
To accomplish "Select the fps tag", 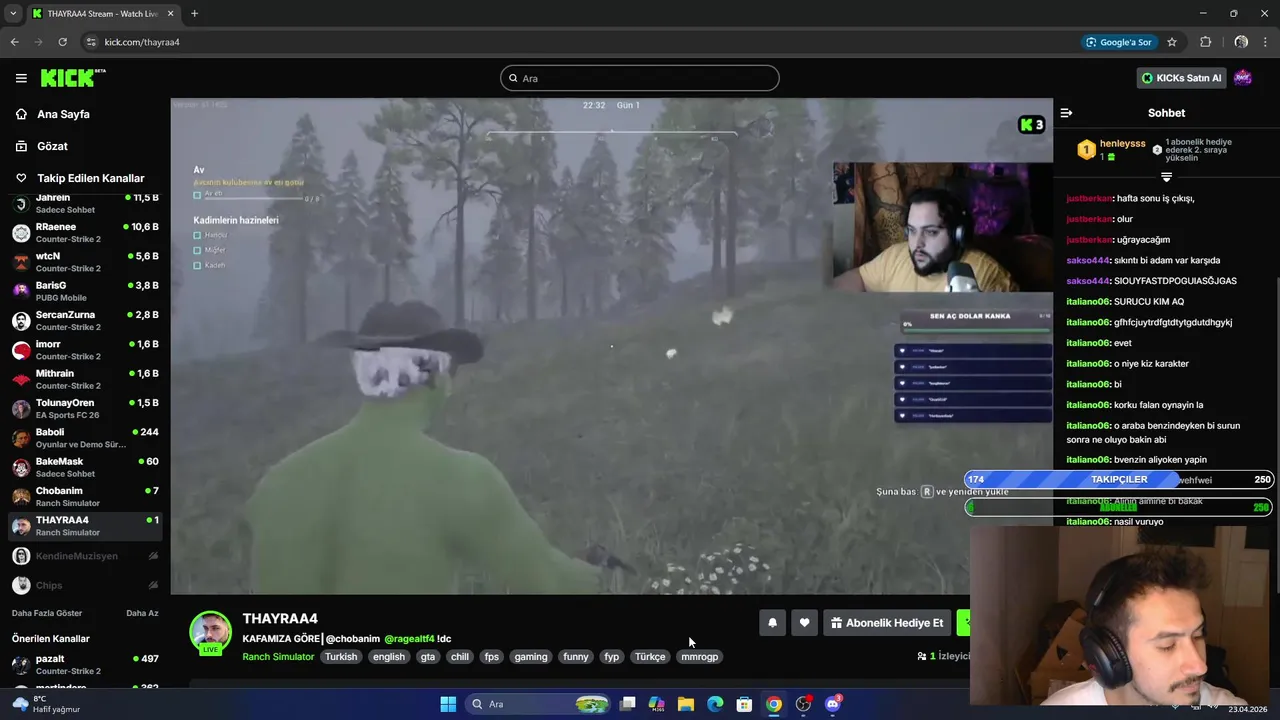I will [x=491, y=657].
